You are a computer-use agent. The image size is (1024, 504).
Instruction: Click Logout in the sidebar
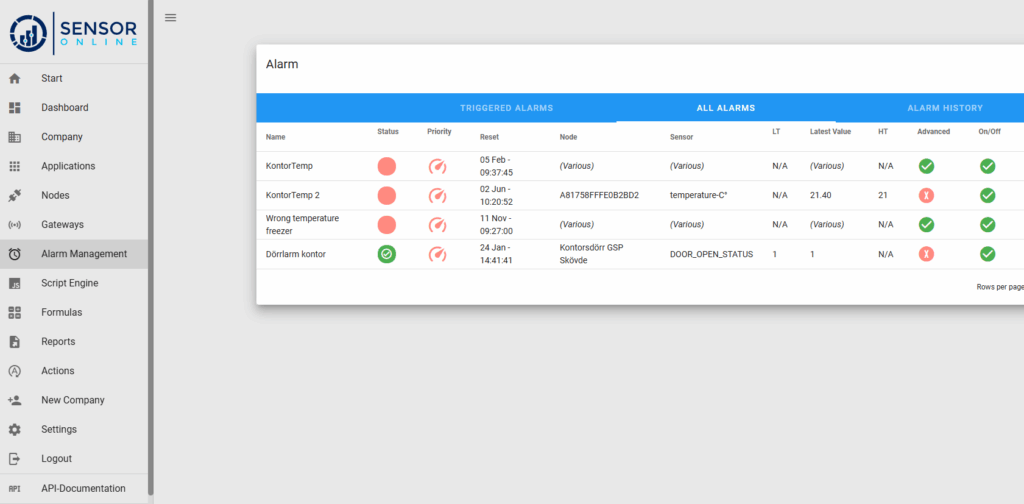point(56,459)
